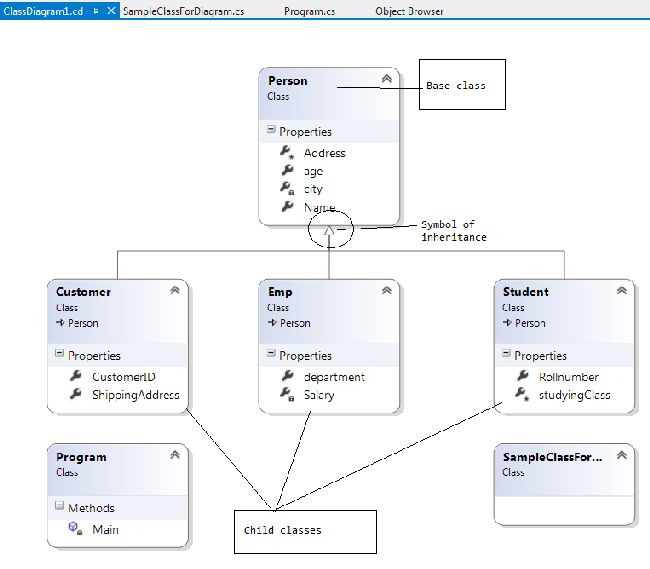This screenshot has width=650, height=569.
Task: Click the Person base type in Emp
Action: [x=295, y=323]
